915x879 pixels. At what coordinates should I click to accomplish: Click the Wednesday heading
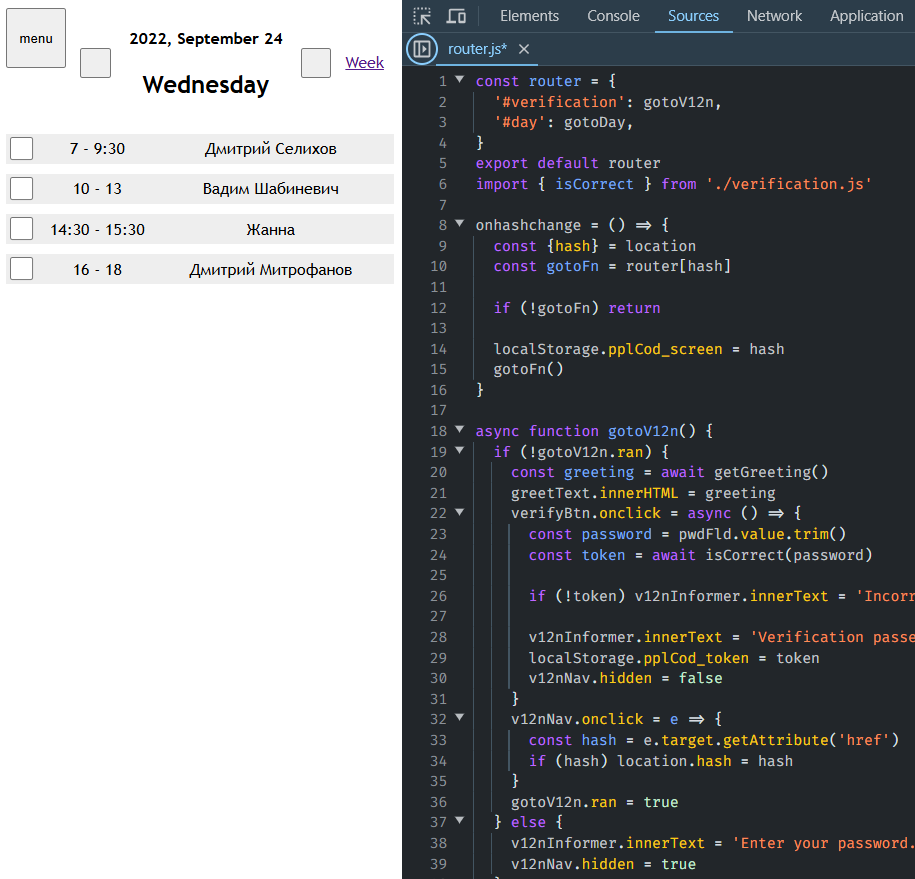coord(205,85)
